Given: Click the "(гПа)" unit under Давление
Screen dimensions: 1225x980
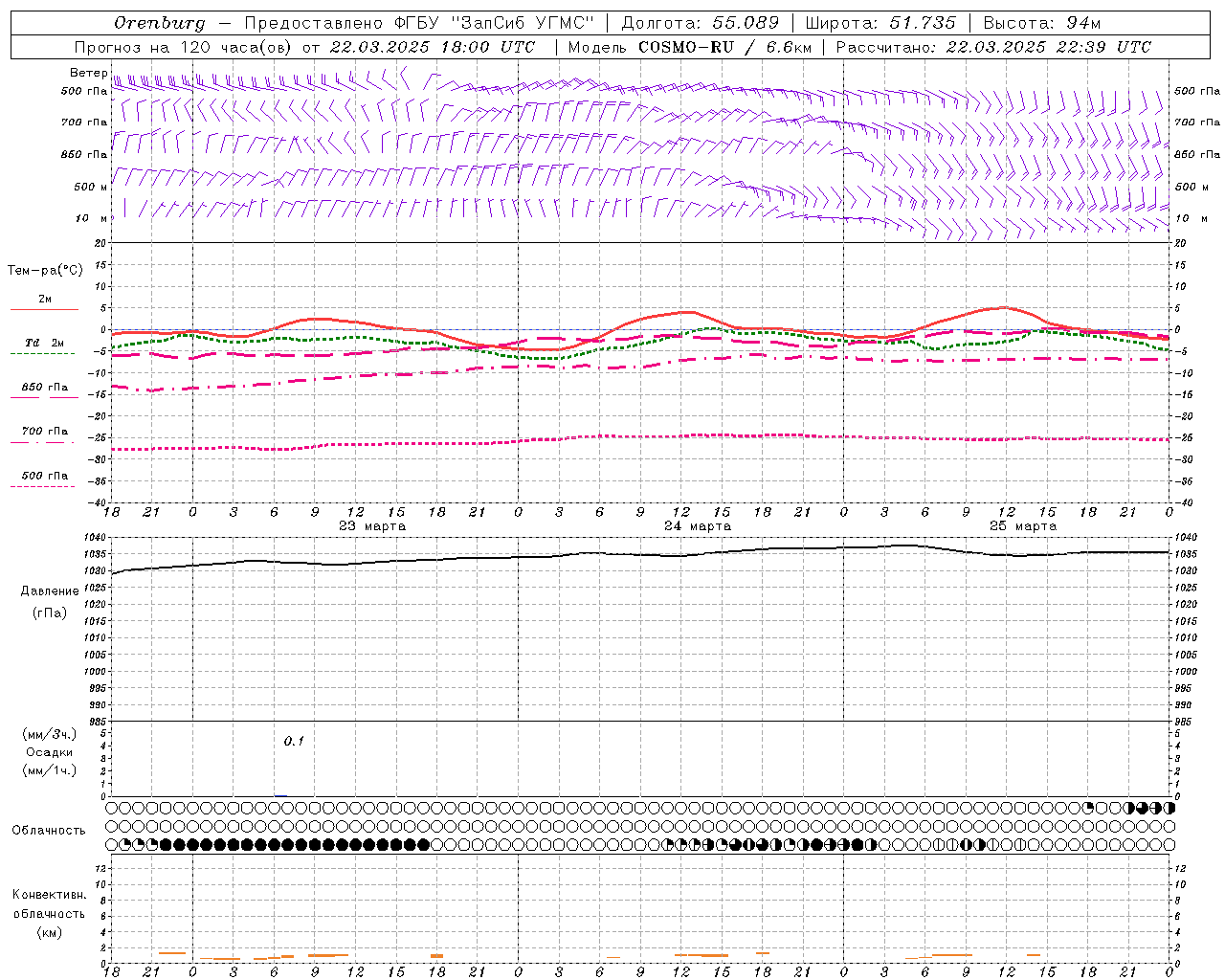Looking at the screenshot, I should click(x=50, y=612).
